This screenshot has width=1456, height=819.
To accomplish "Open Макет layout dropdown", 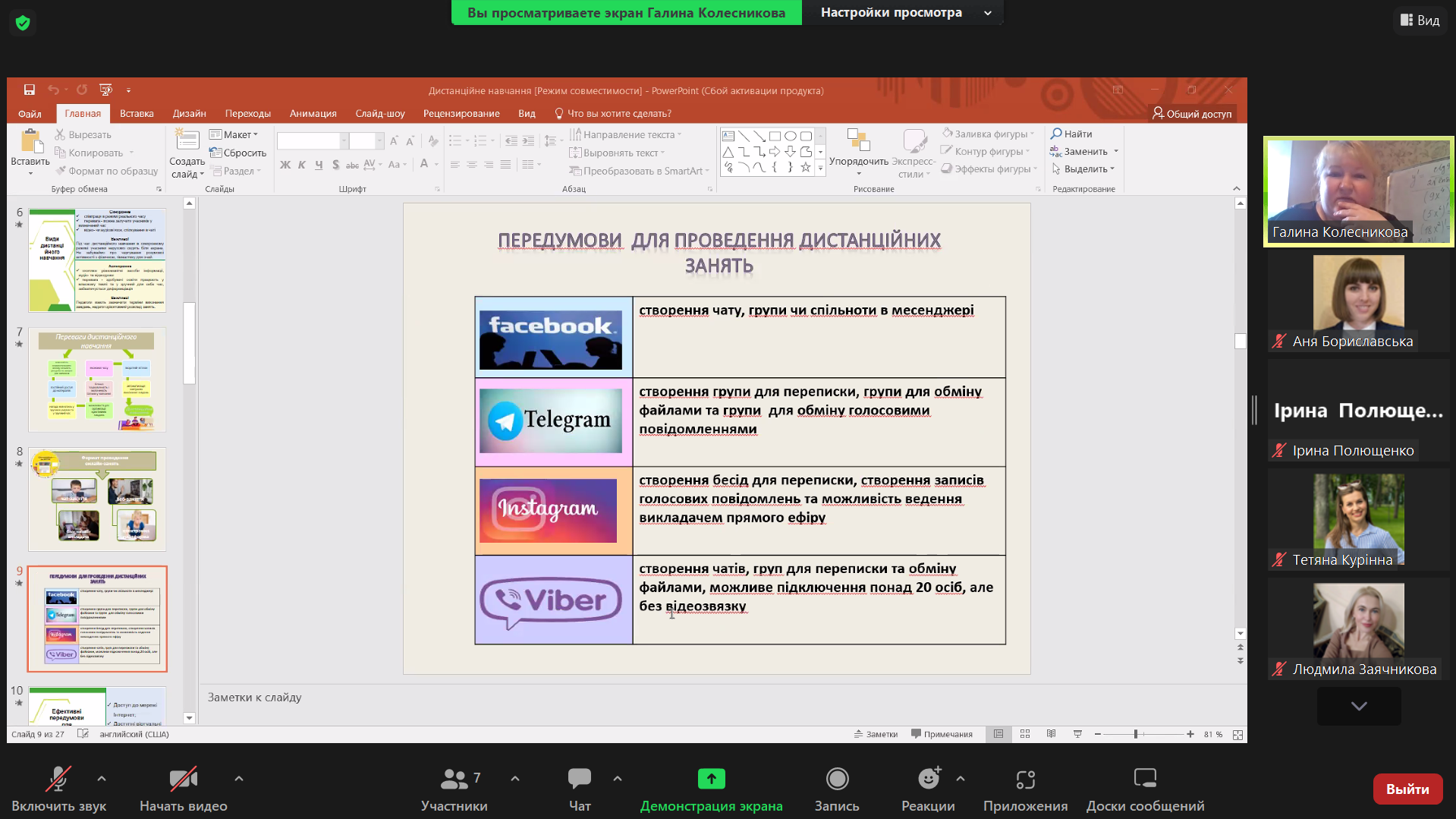I will (x=234, y=134).
